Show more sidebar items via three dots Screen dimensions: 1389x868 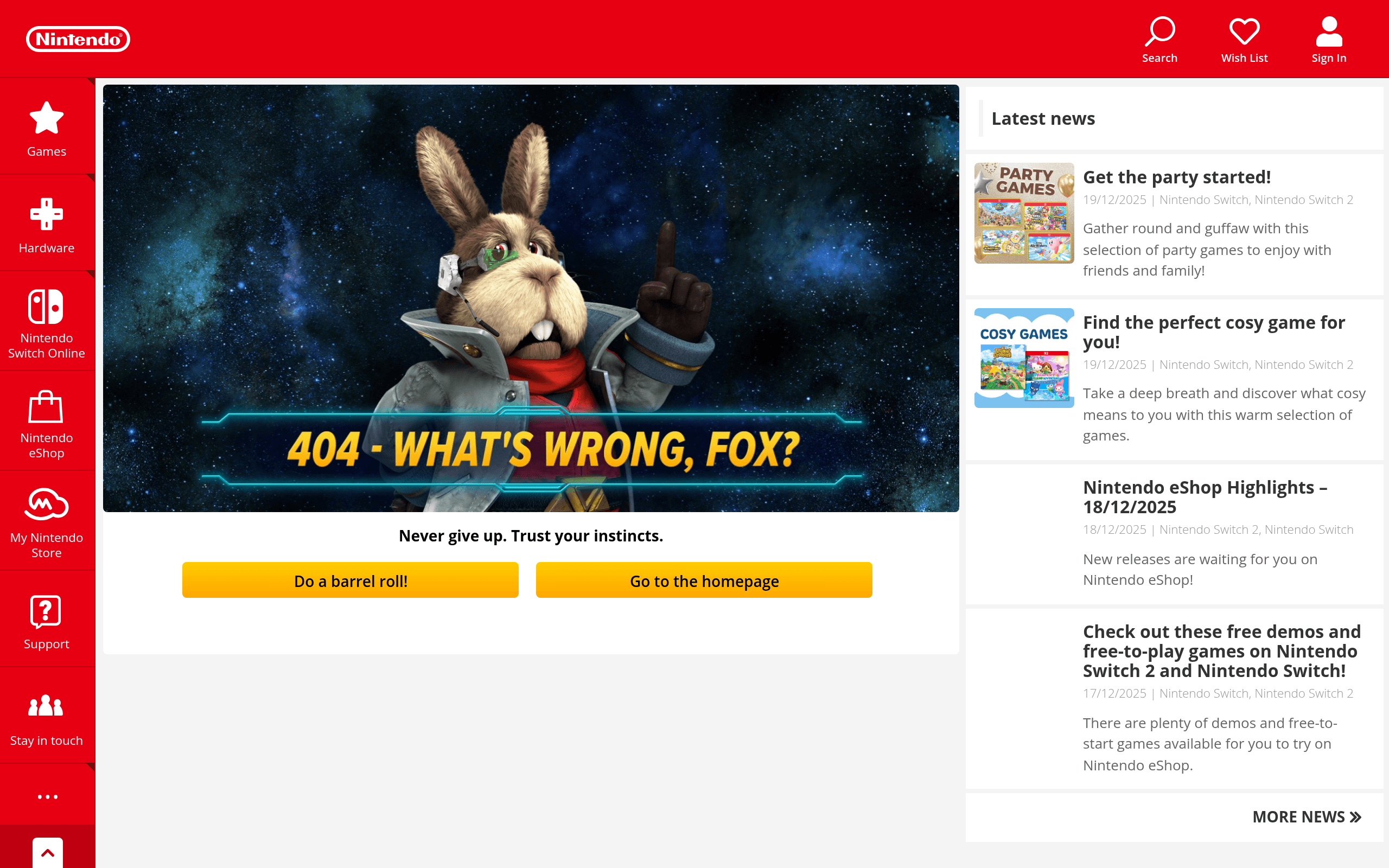click(x=48, y=797)
